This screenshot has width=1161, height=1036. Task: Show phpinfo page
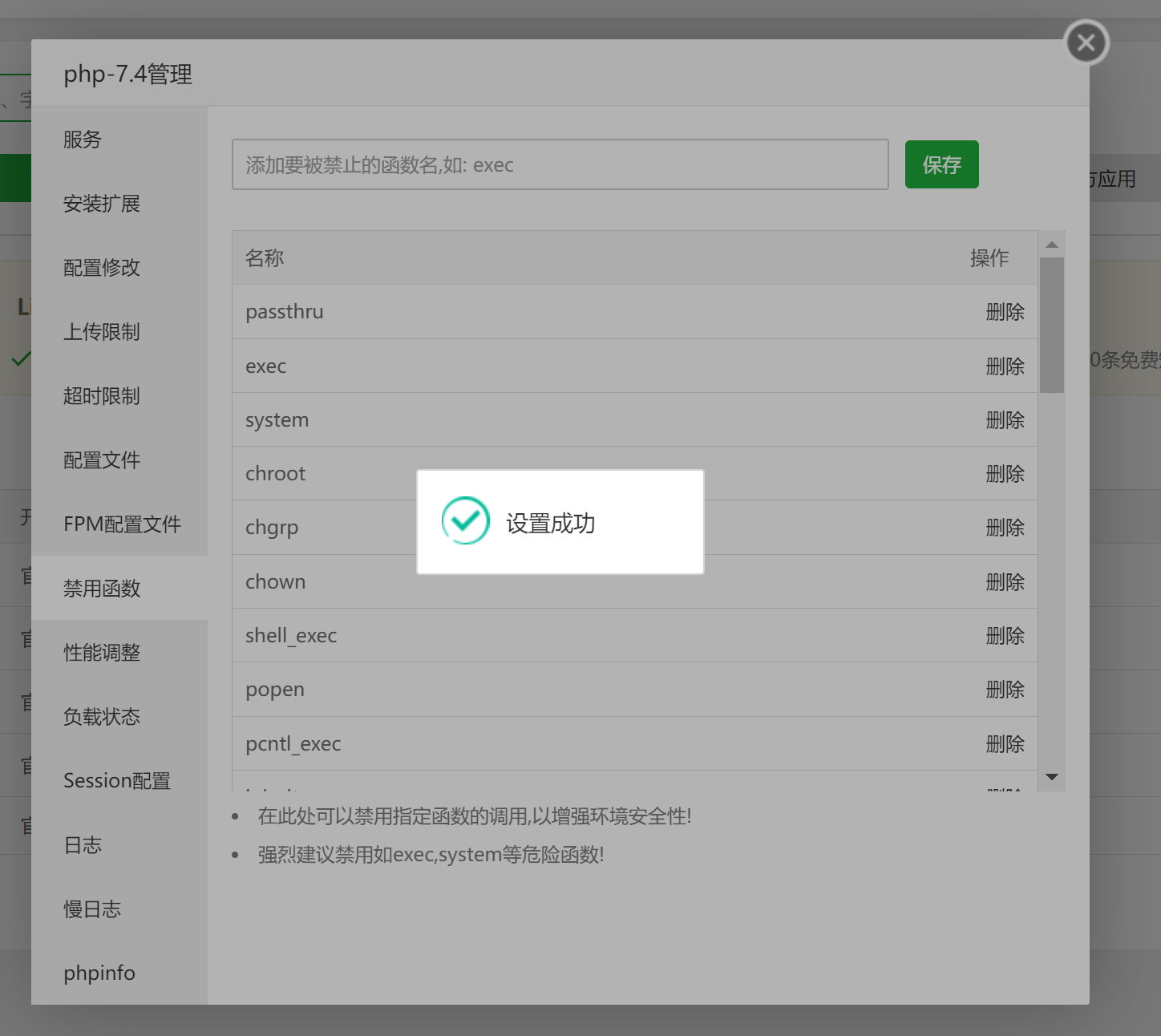pos(99,973)
